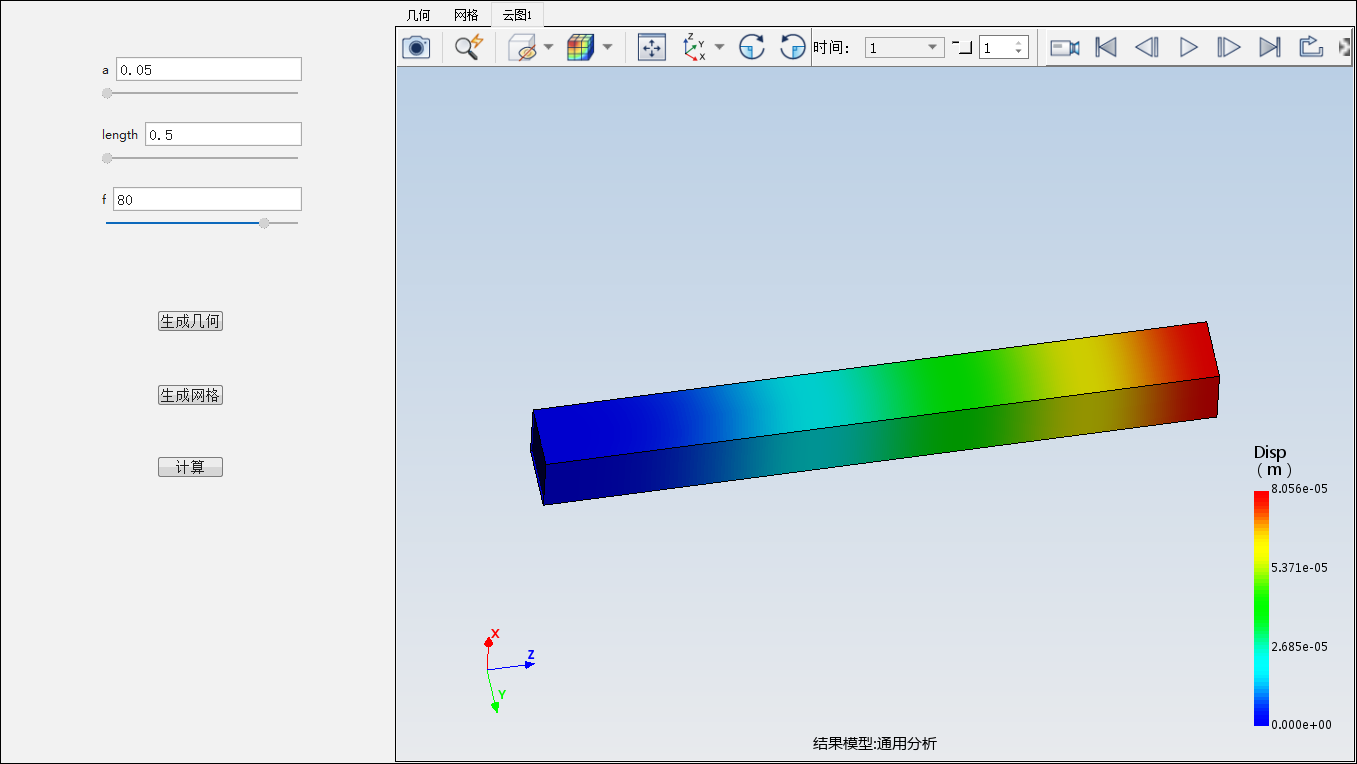Open dropdown next to XYZ axis icon
This screenshot has height=764, width=1357.
(720, 47)
